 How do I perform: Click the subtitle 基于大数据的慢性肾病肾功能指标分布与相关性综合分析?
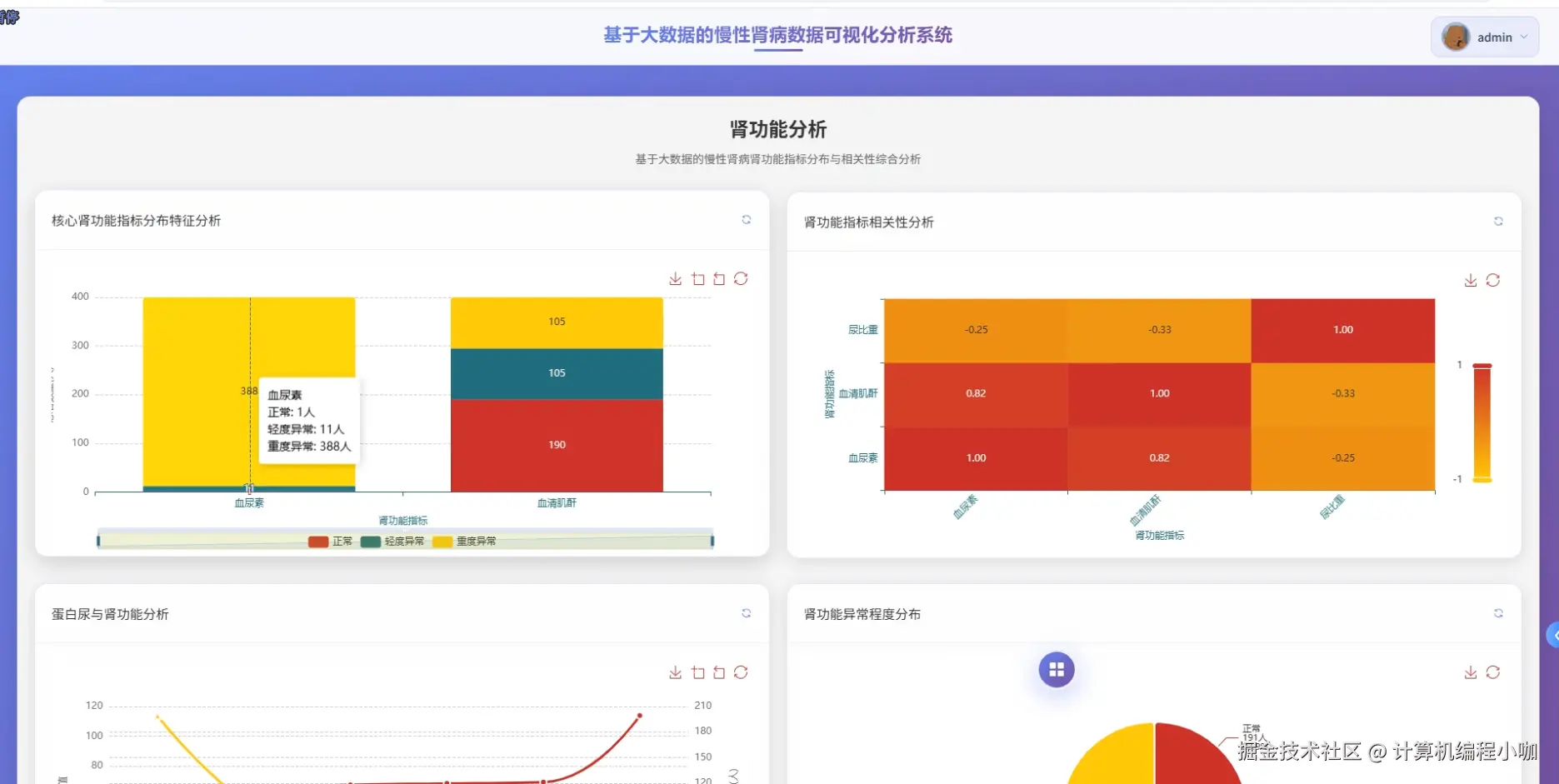[777, 159]
